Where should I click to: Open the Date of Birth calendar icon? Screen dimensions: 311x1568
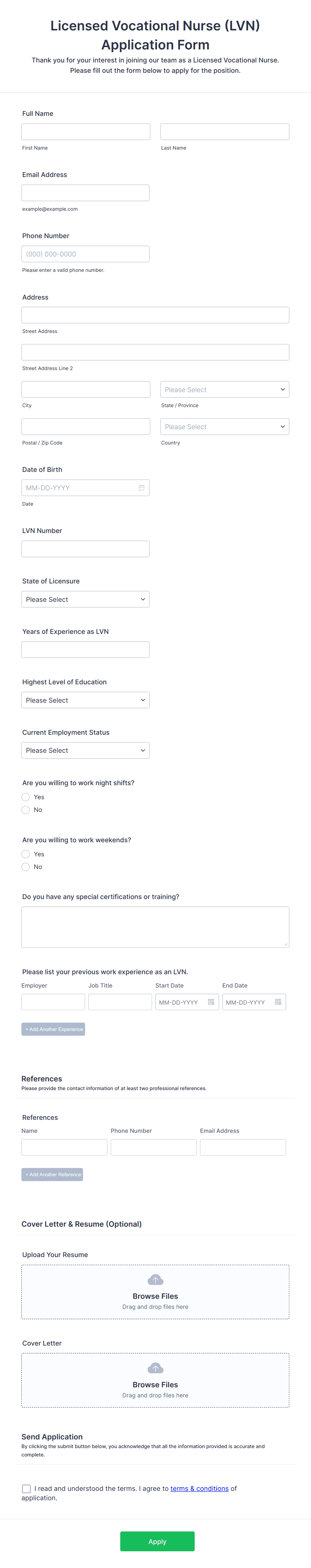pos(141,488)
